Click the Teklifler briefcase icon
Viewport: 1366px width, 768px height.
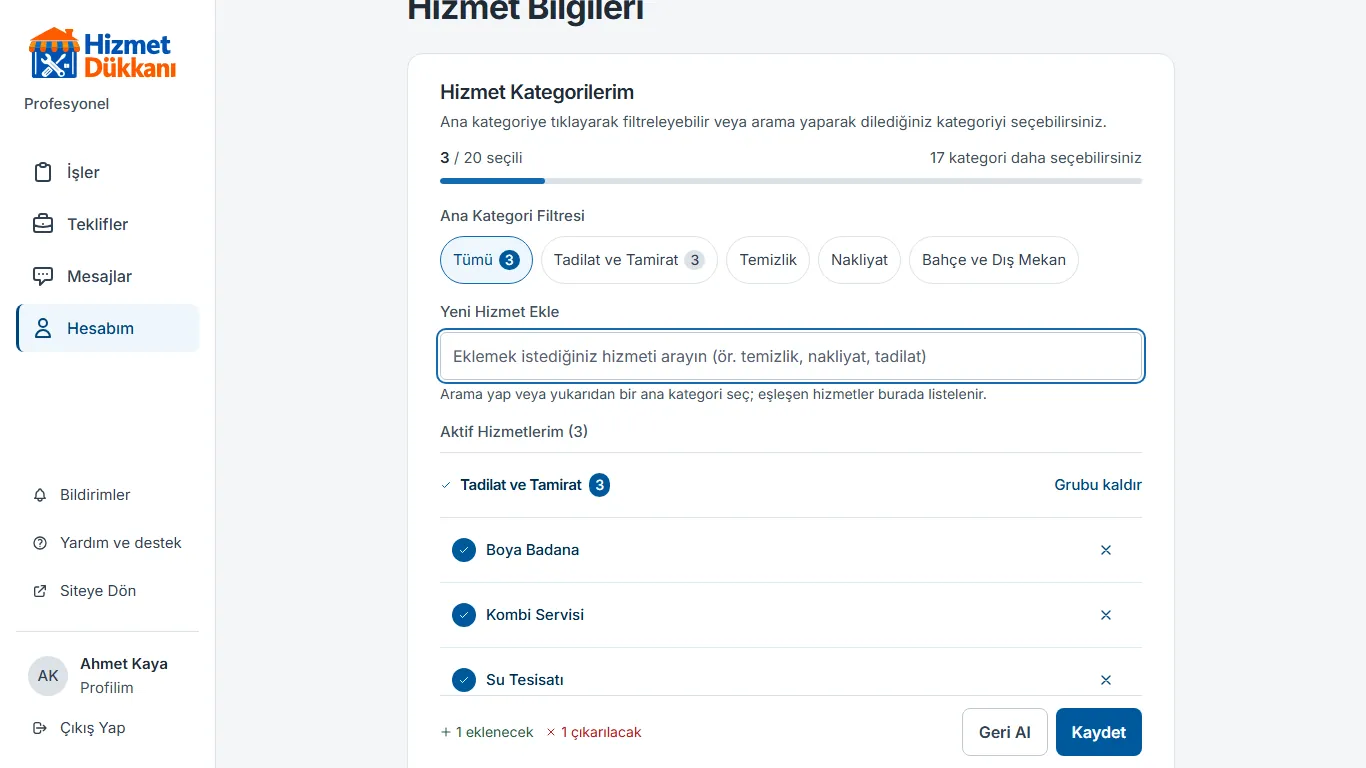(43, 224)
